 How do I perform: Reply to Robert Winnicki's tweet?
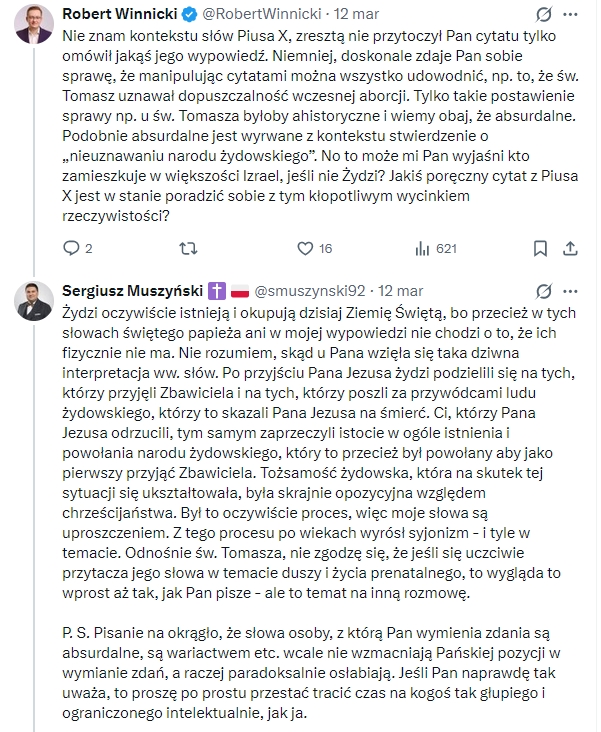71,249
